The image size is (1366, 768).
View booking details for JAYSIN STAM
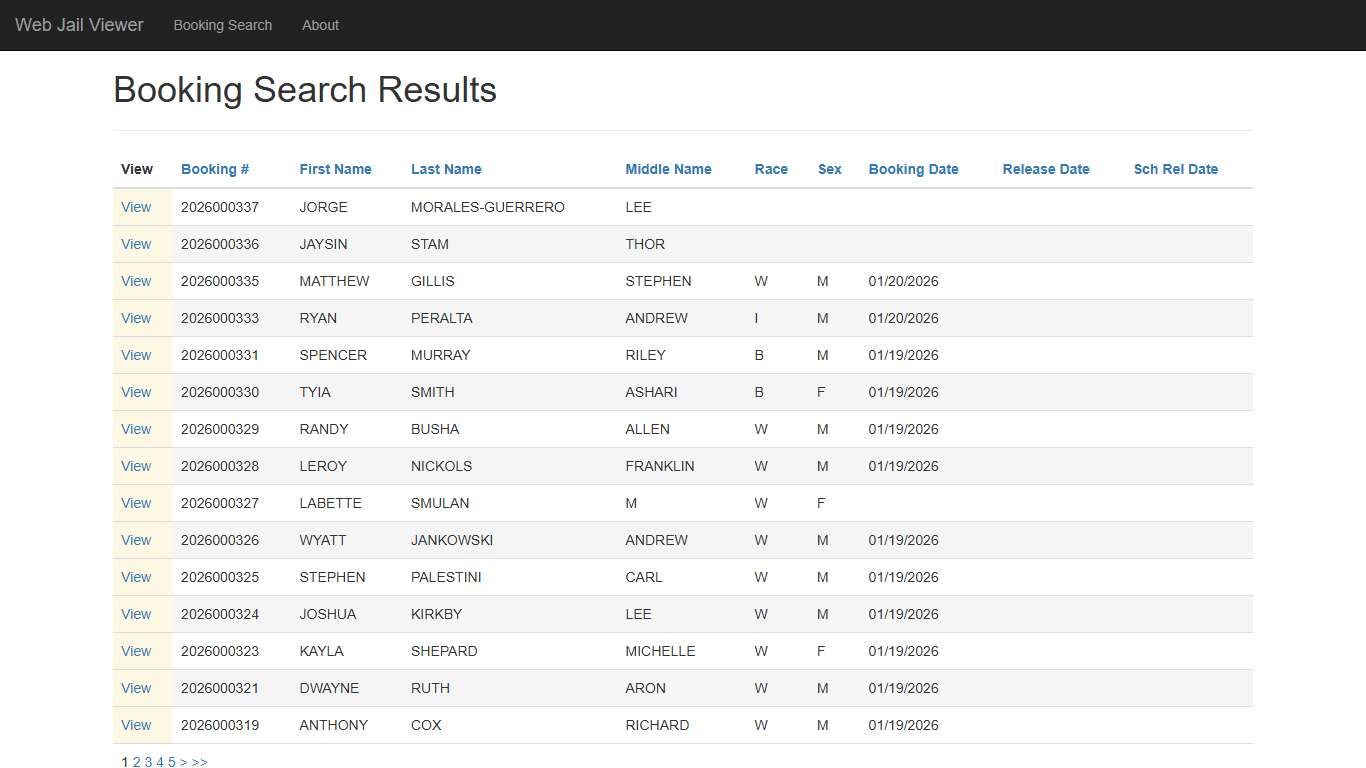click(x=136, y=244)
